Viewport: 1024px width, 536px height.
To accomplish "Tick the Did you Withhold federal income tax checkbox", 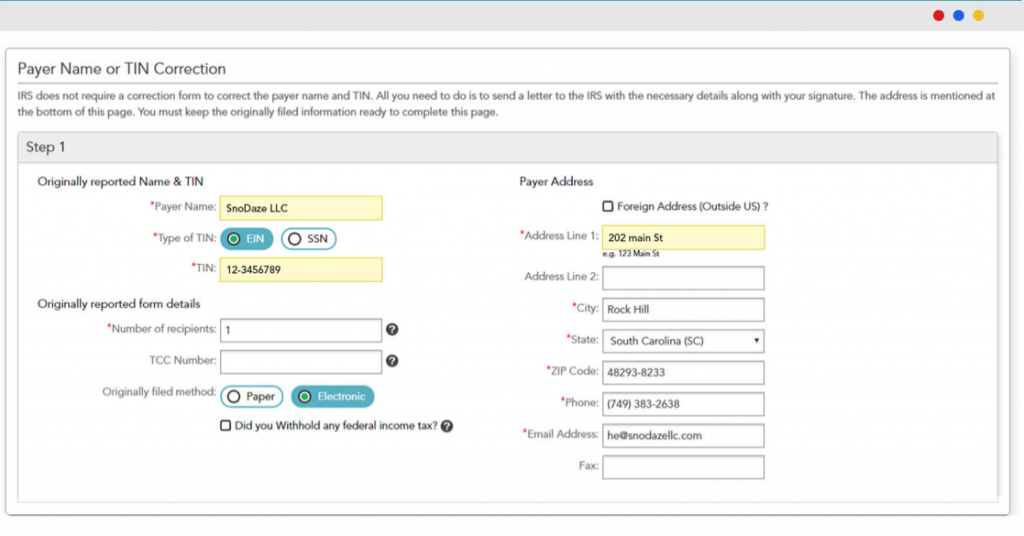I will coord(225,426).
